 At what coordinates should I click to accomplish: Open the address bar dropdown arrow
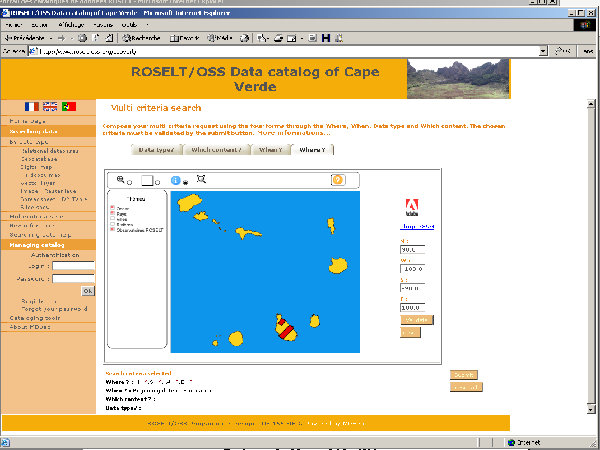coord(543,51)
